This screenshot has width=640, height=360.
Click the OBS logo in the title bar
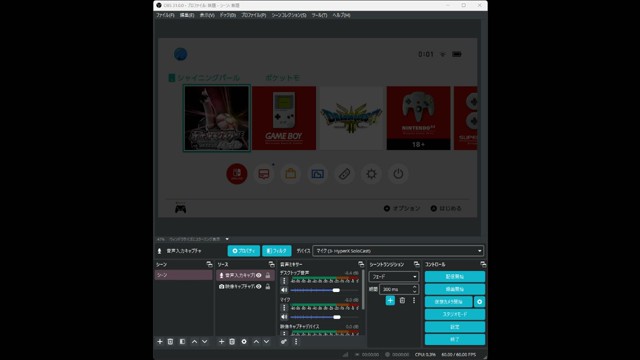point(159,5)
